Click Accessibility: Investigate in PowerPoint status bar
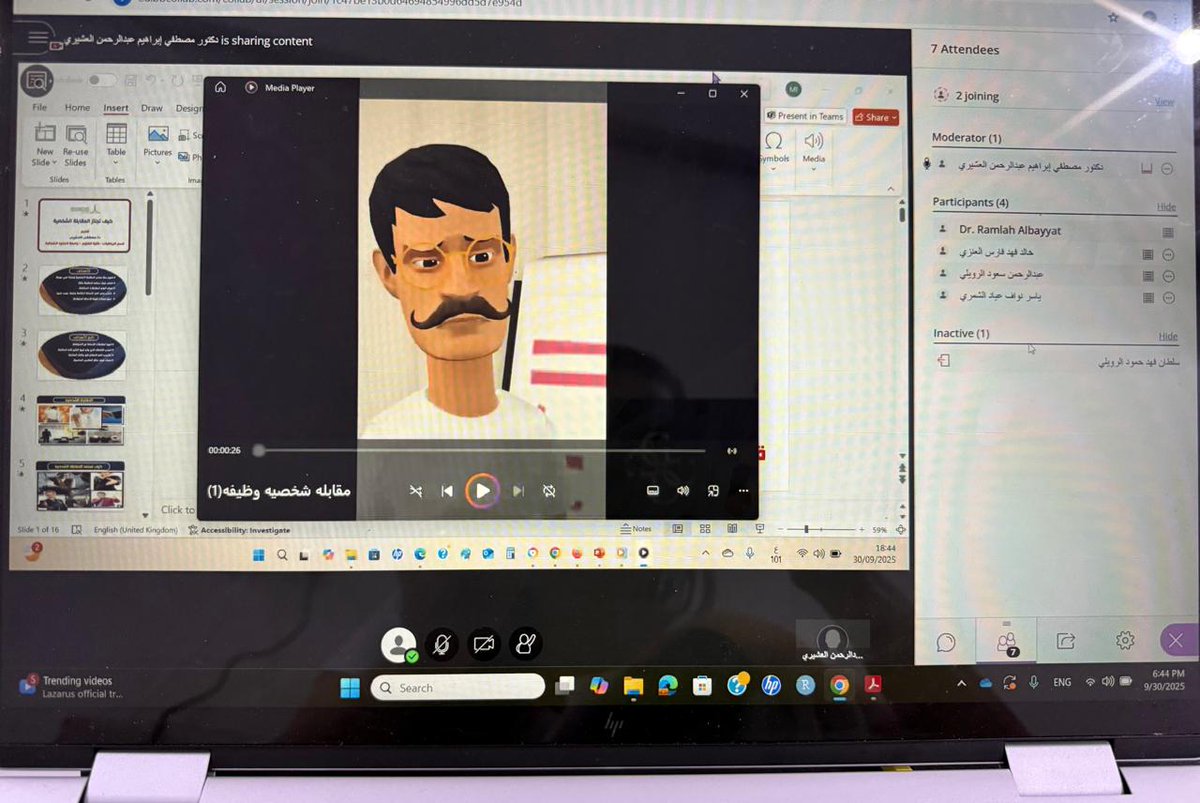The height and width of the screenshot is (803, 1200). click(239, 530)
